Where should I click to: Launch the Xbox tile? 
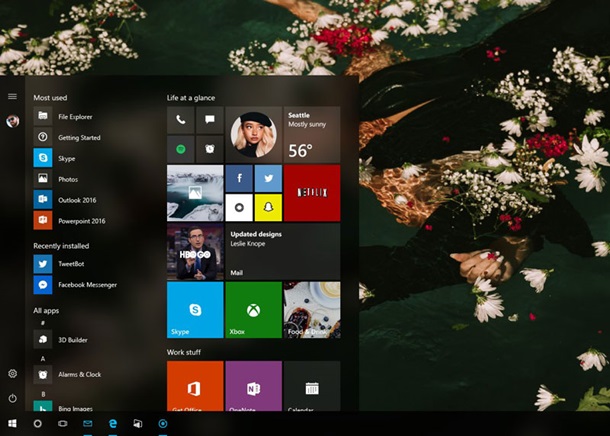pyautogui.click(x=253, y=309)
